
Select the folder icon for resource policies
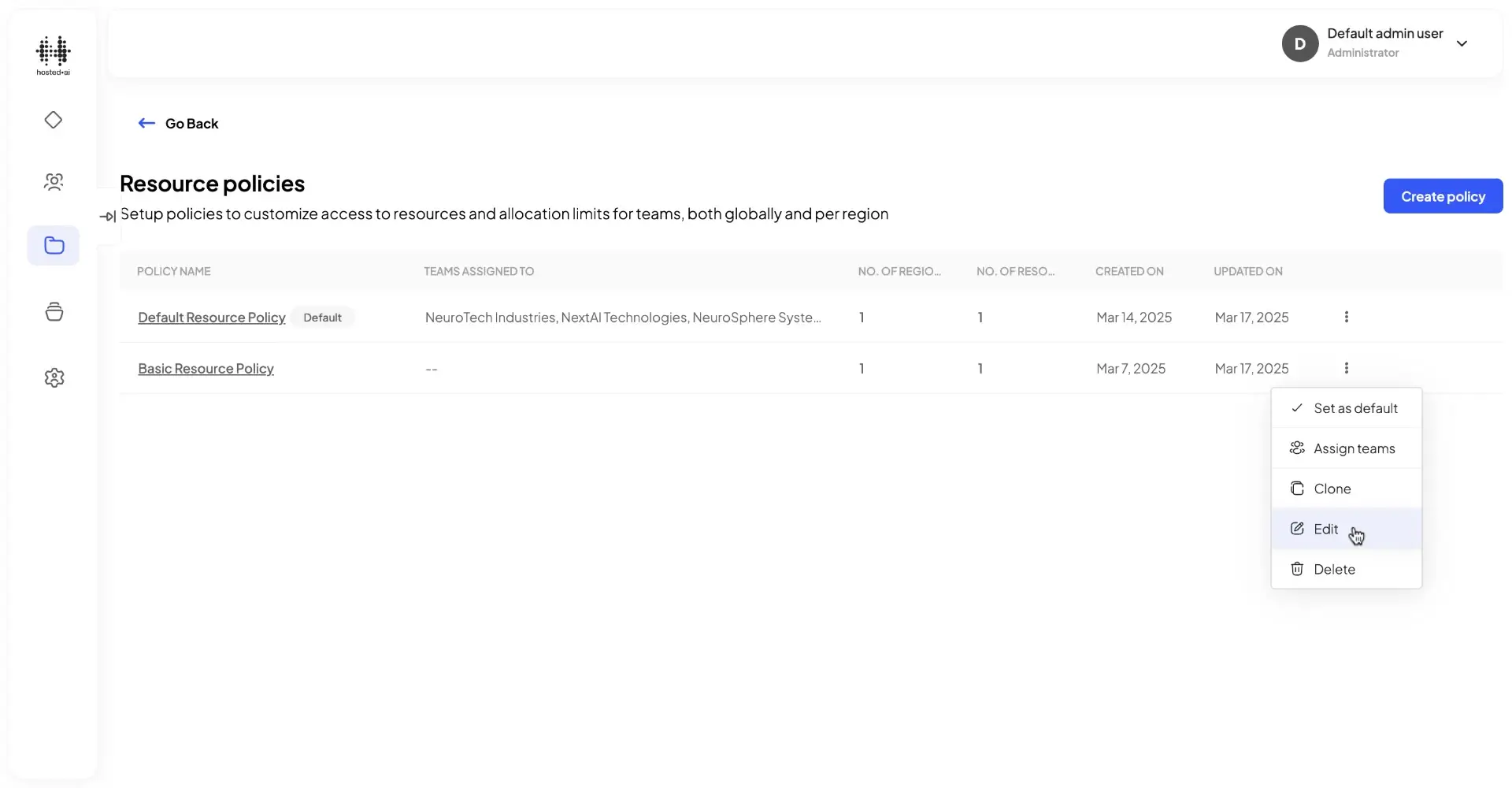coord(53,245)
